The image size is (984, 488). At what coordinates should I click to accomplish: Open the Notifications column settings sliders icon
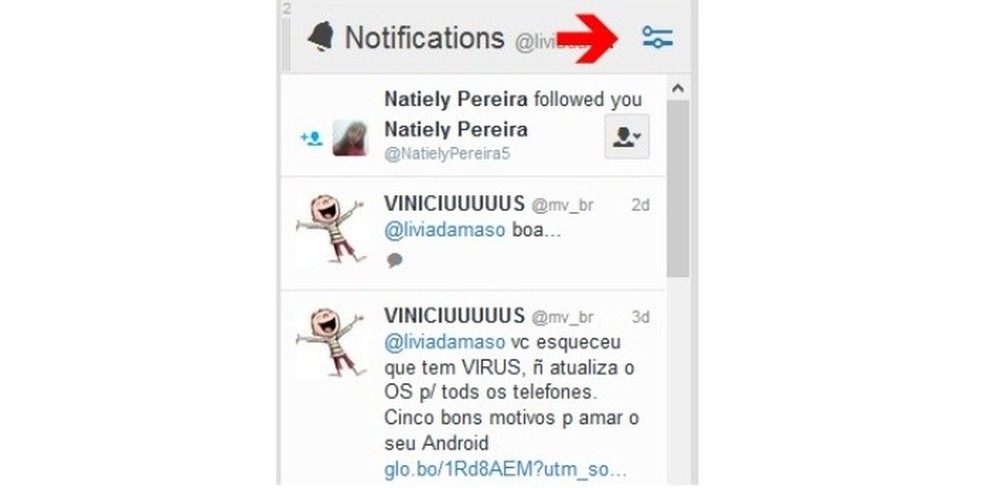point(657,38)
